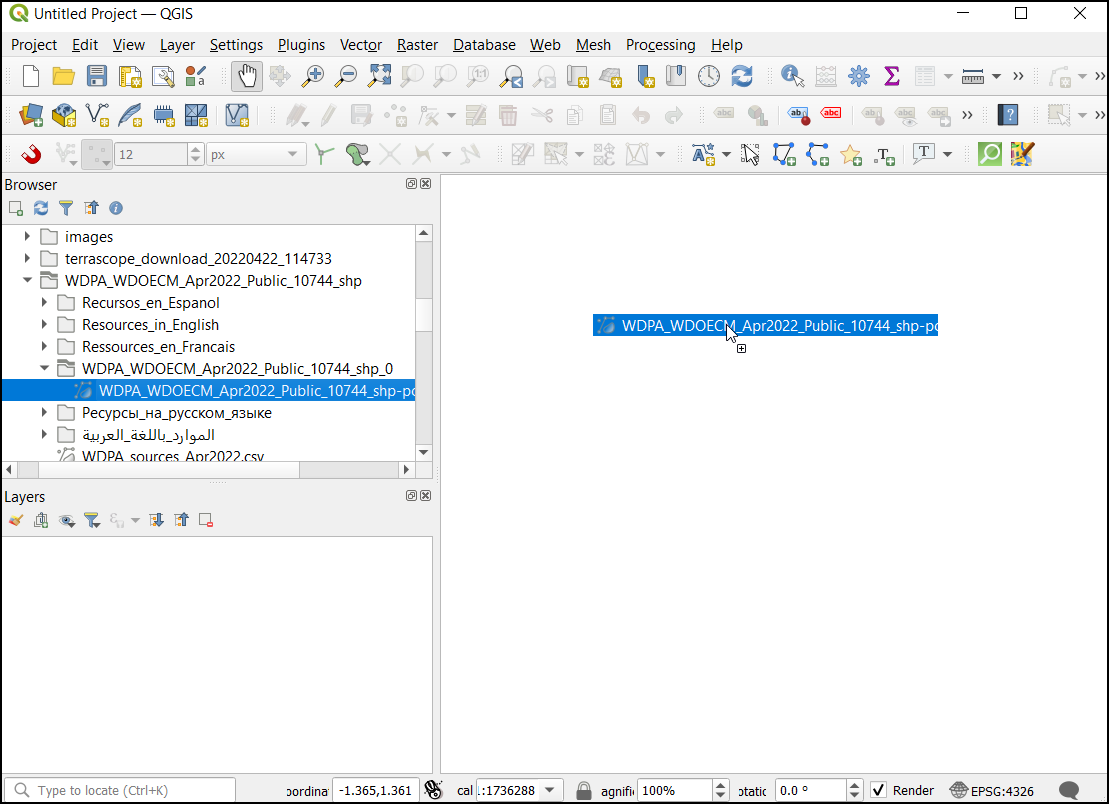Save the project with the floppy disk icon

(97, 76)
